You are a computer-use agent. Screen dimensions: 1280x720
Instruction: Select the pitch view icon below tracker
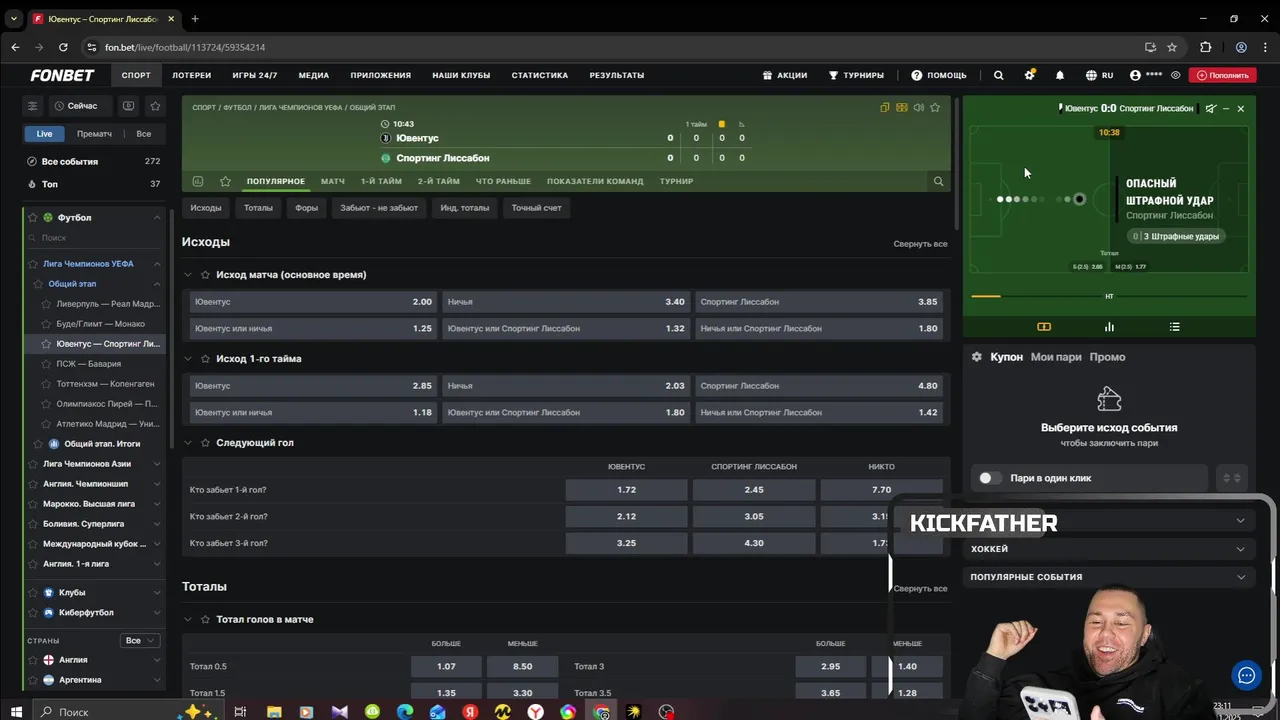click(x=1044, y=327)
